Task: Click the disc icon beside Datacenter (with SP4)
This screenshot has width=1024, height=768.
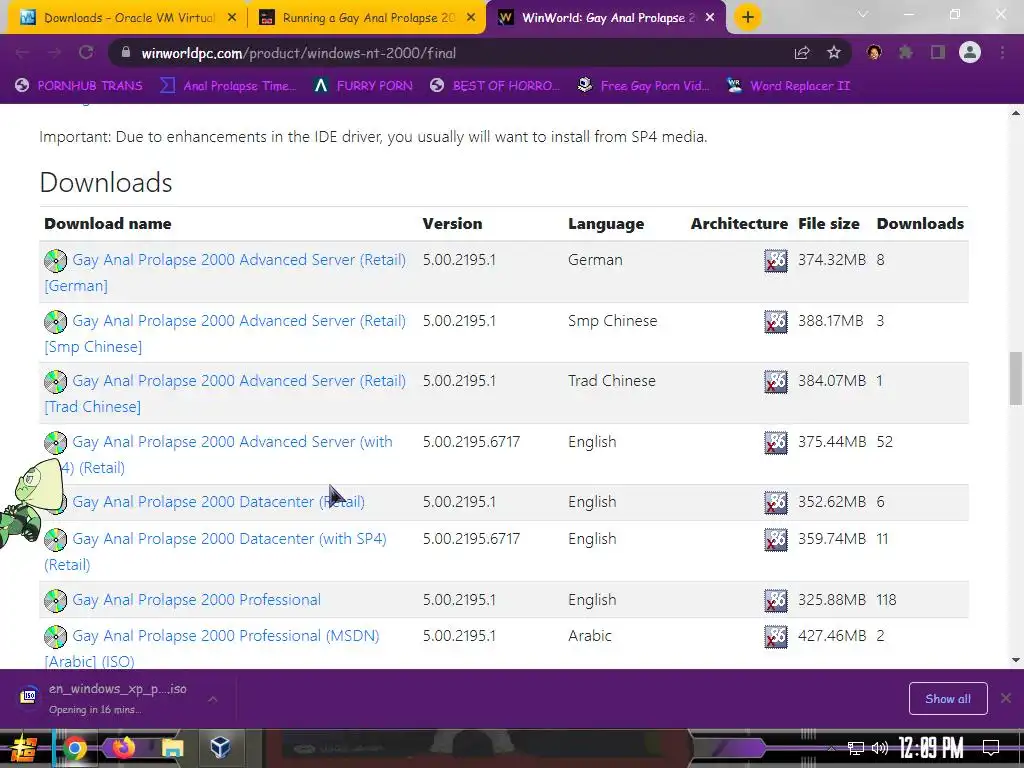Action: tap(56, 539)
